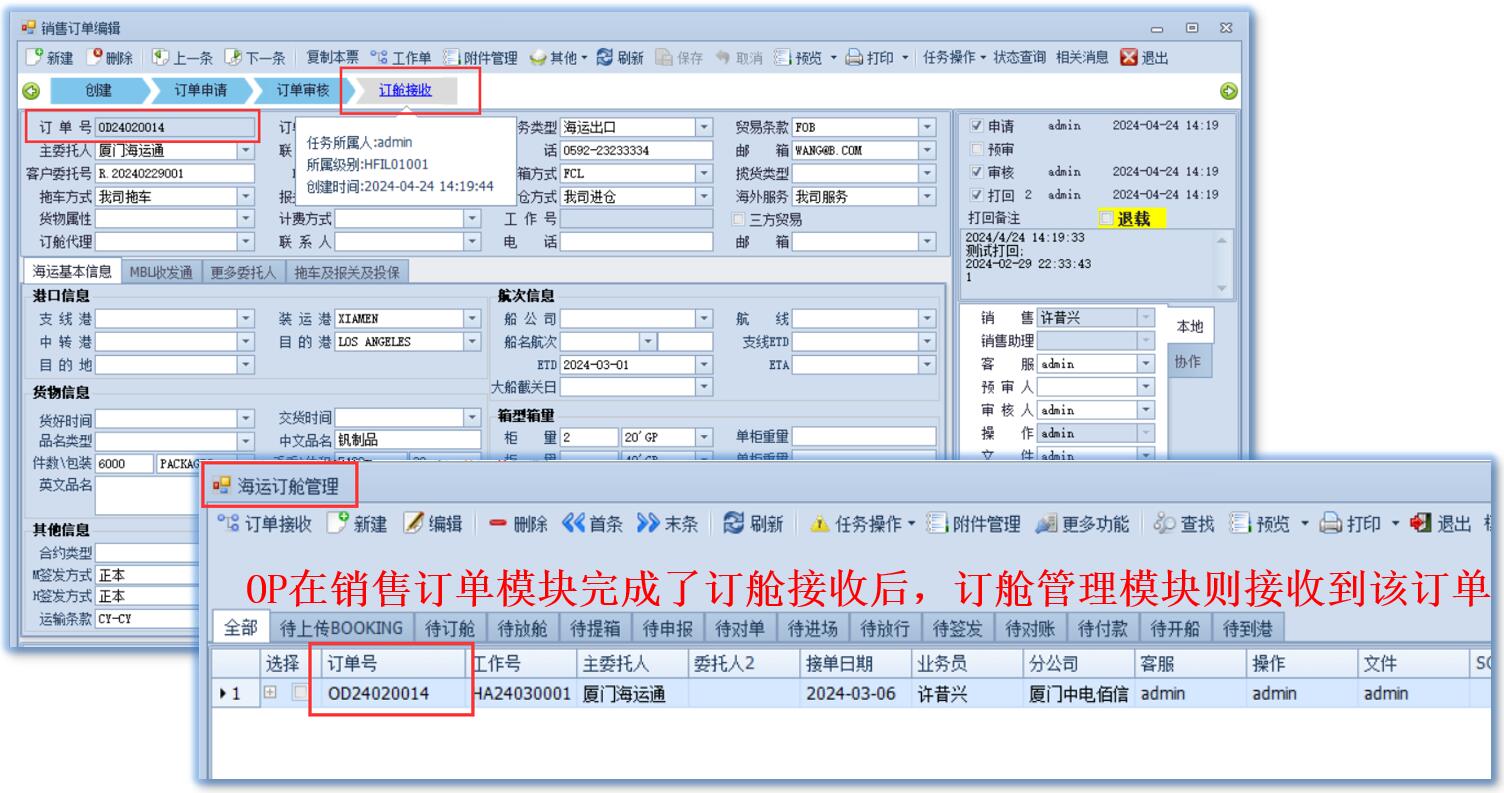Click the 新建 icon in sales order toolbar
1504x793 pixels.
coord(33,58)
